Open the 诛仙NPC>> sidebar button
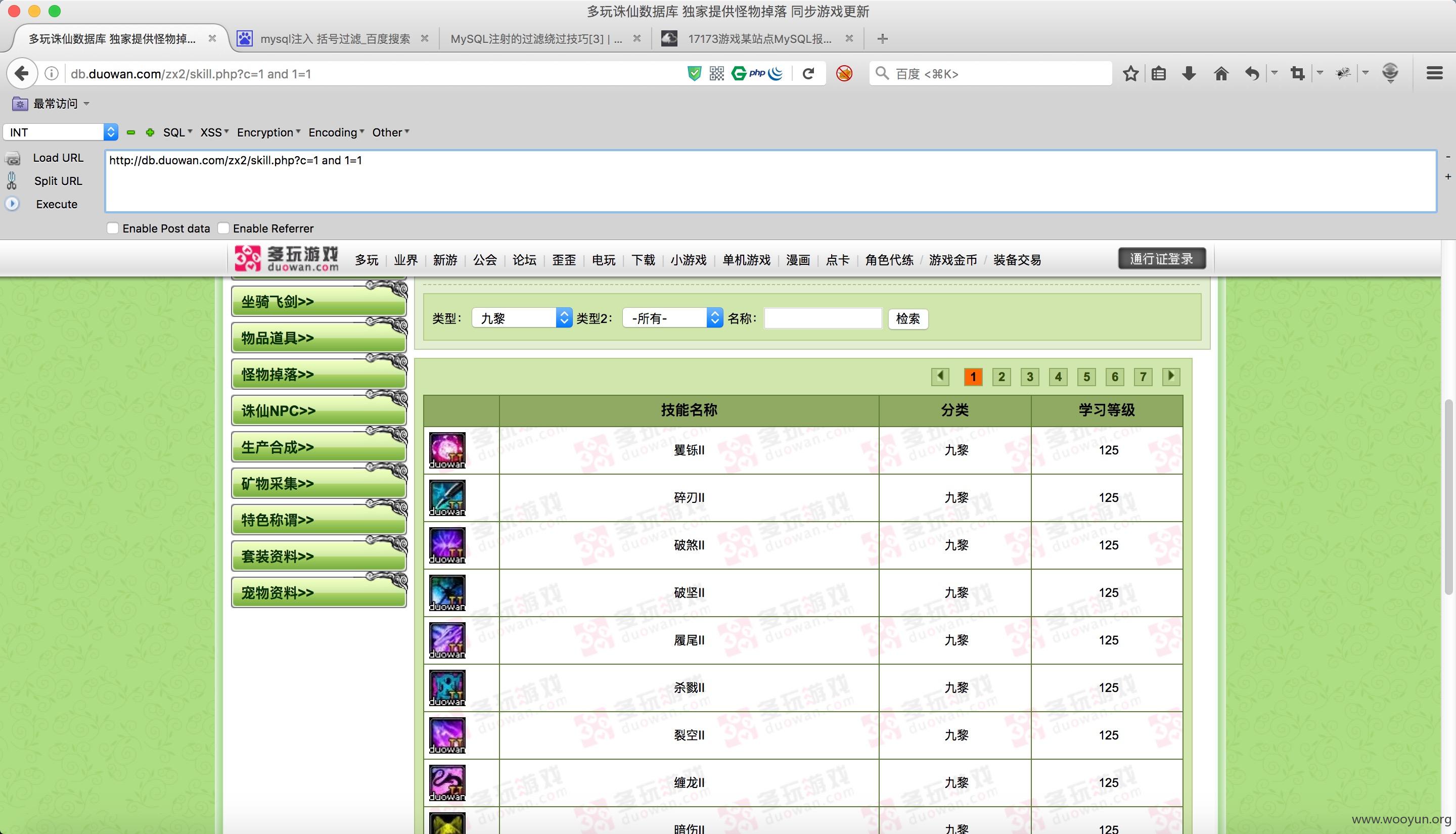Image resolution: width=1456 pixels, height=834 pixels. coord(318,410)
